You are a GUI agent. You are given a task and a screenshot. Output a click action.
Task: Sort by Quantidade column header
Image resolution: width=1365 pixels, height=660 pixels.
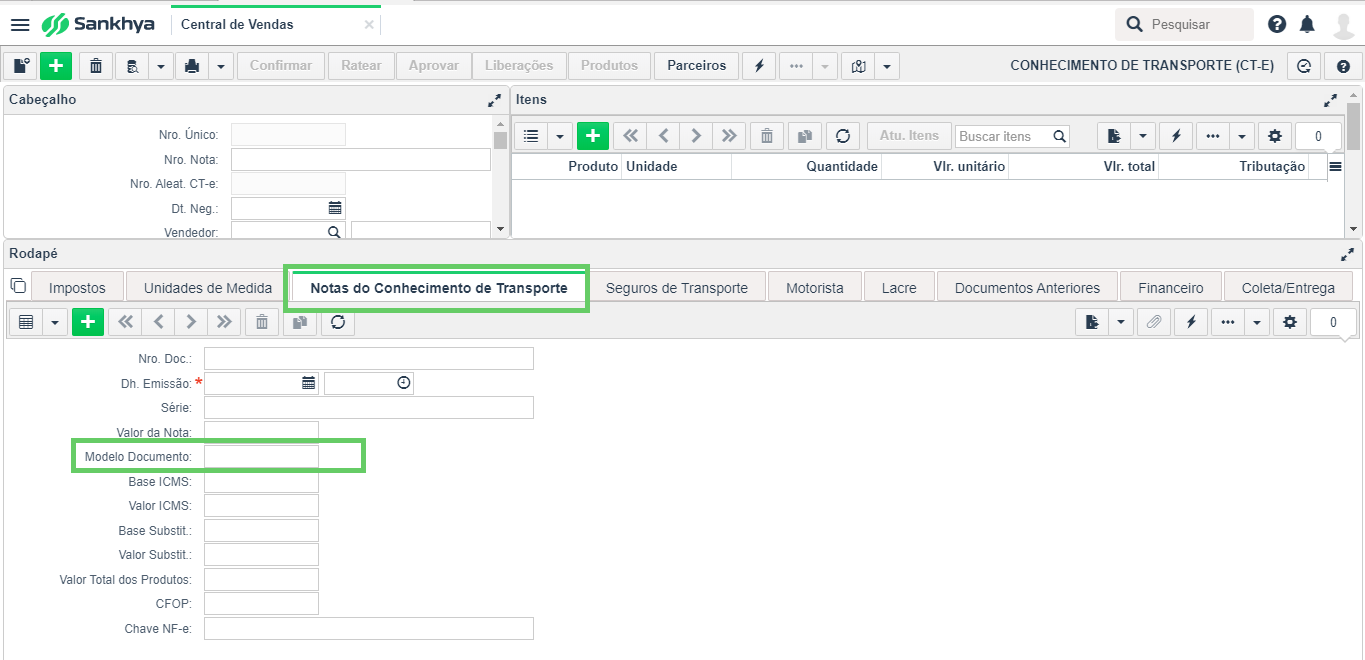pos(842,167)
